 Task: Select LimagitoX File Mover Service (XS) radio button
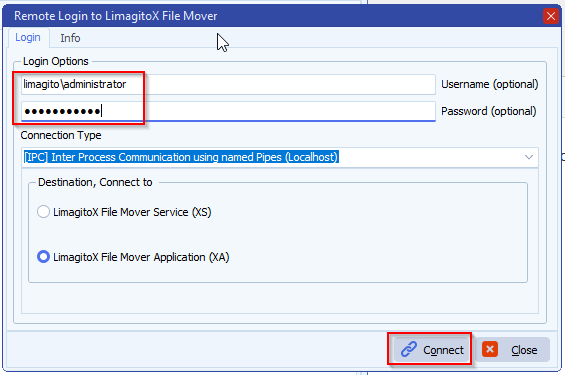click(43, 212)
